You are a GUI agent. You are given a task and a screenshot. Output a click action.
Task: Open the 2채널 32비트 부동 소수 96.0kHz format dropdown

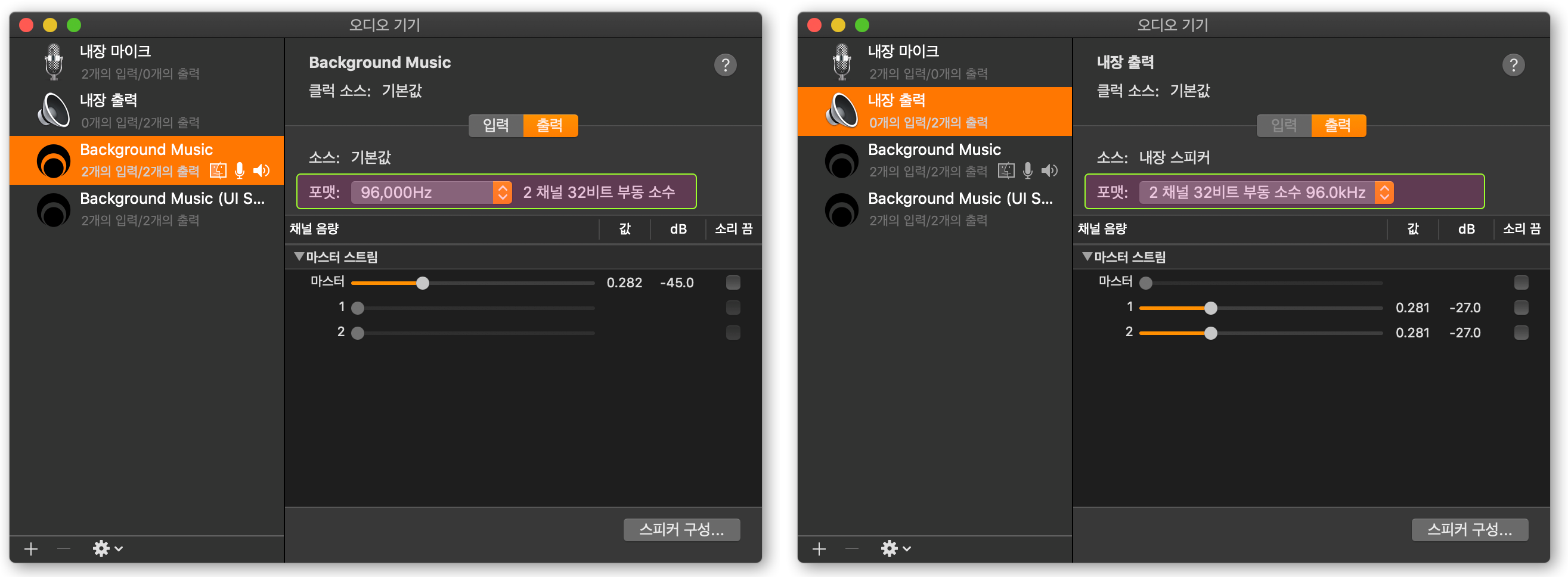[1266, 193]
